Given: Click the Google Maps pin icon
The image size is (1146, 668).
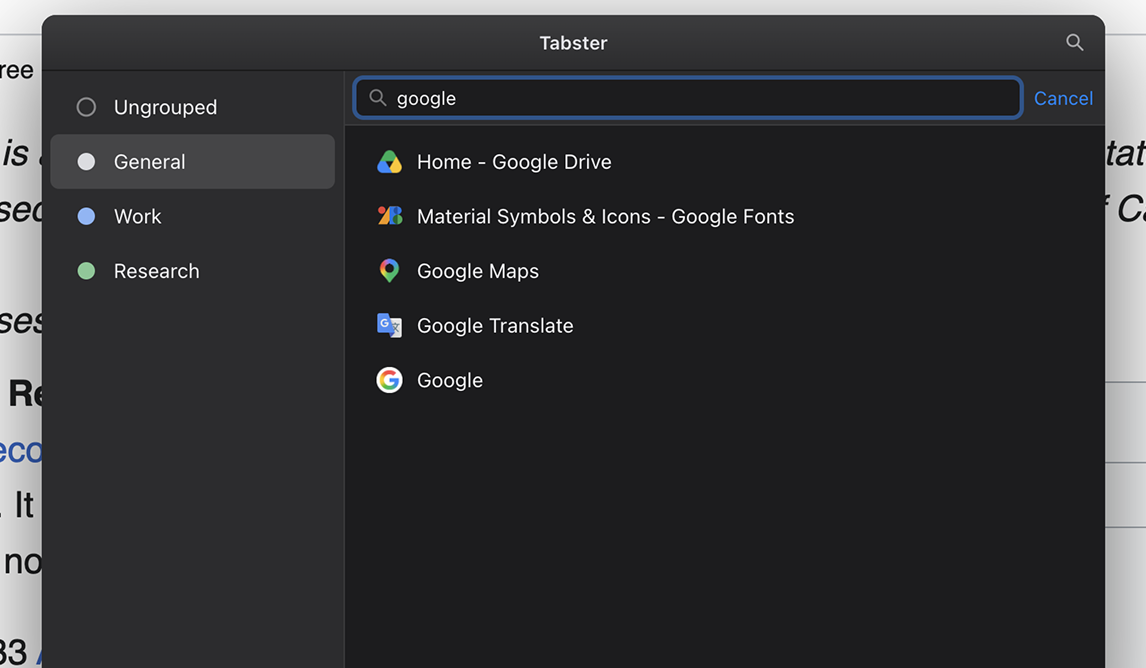Looking at the screenshot, I should tap(390, 270).
